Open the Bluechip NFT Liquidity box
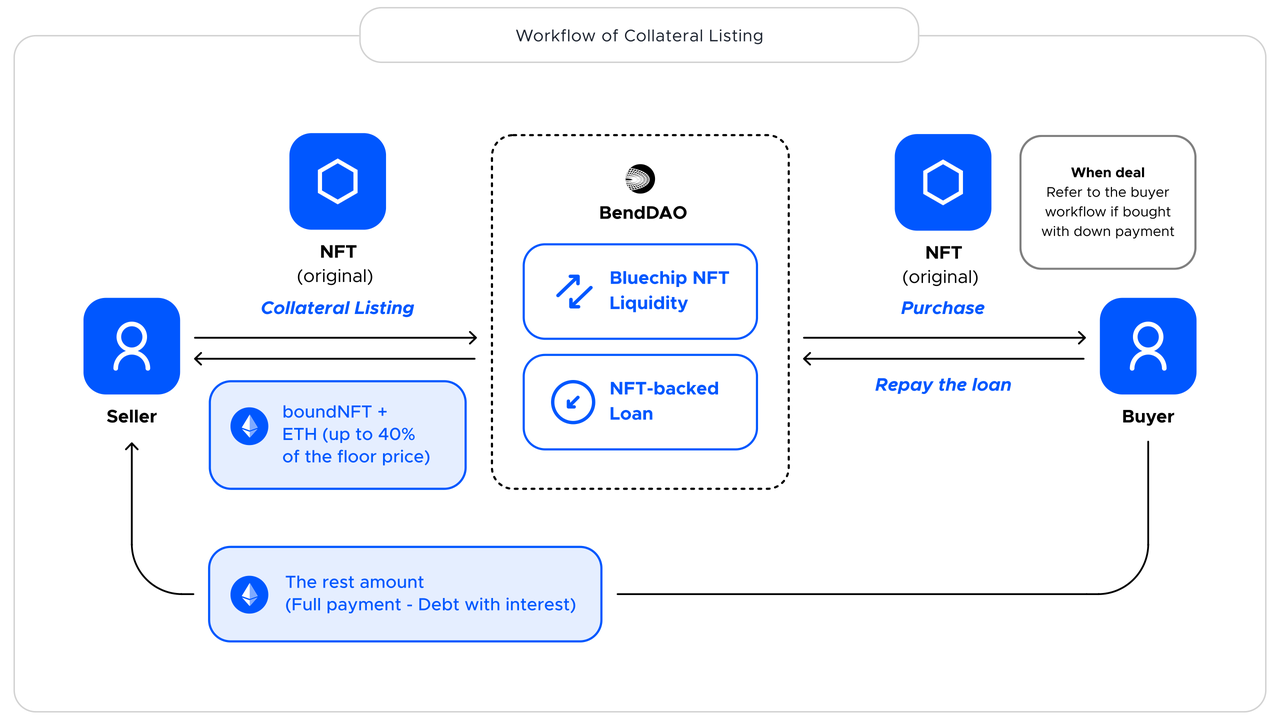 640,291
